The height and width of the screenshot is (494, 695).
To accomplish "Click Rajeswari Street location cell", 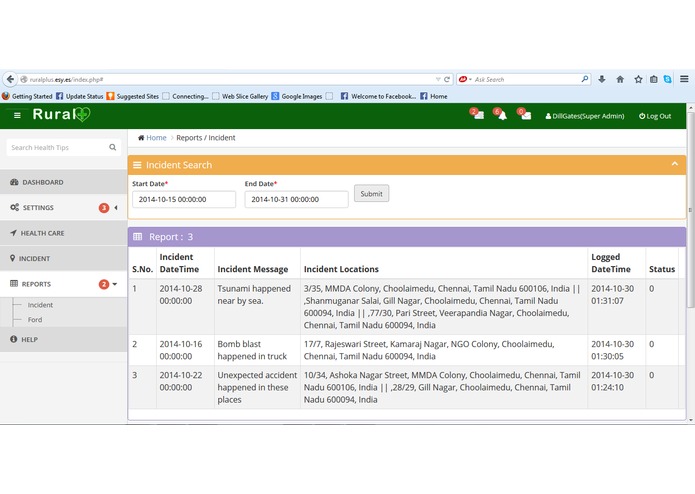I will point(444,350).
